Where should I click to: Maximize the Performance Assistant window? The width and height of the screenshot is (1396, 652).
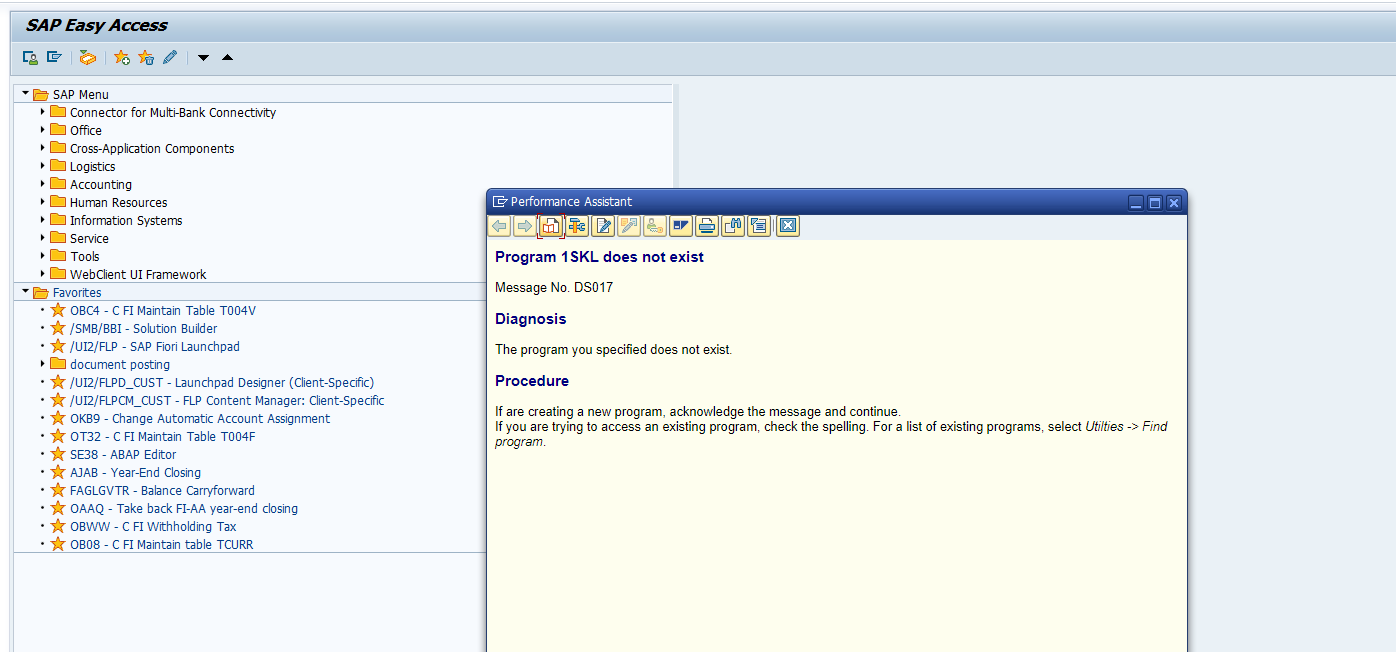point(1155,202)
